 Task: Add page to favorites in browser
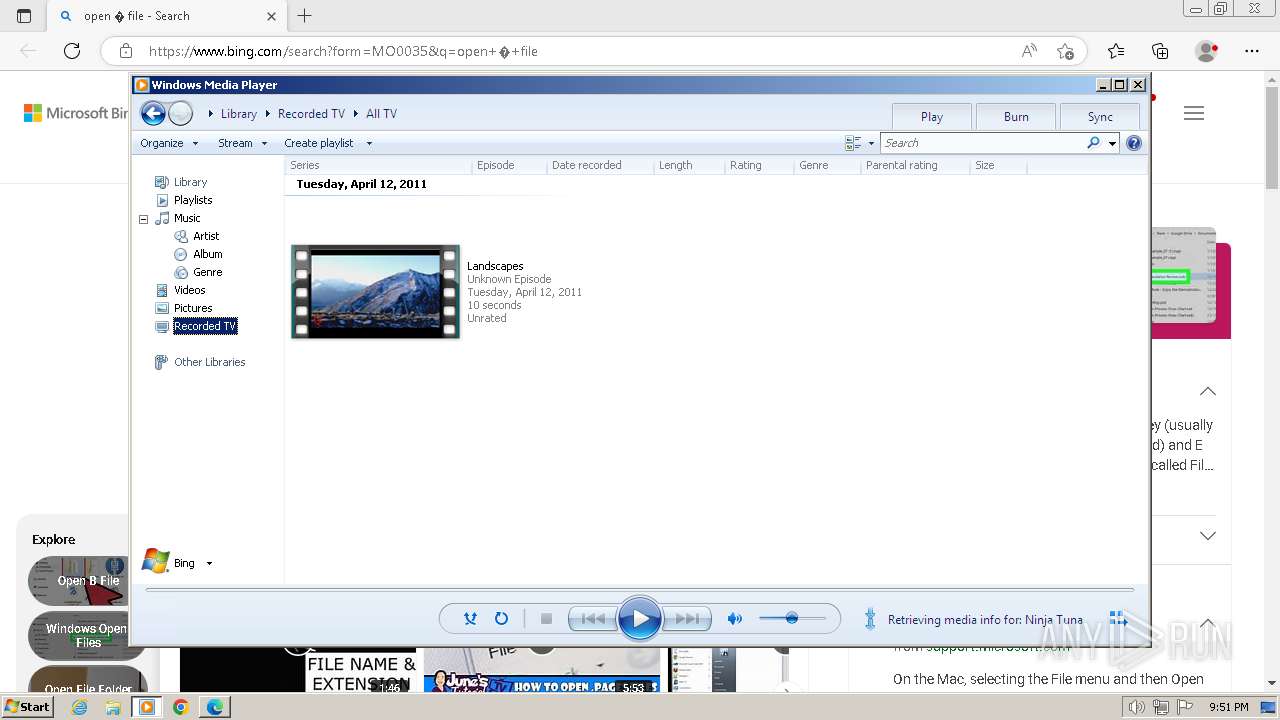tap(1065, 51)
